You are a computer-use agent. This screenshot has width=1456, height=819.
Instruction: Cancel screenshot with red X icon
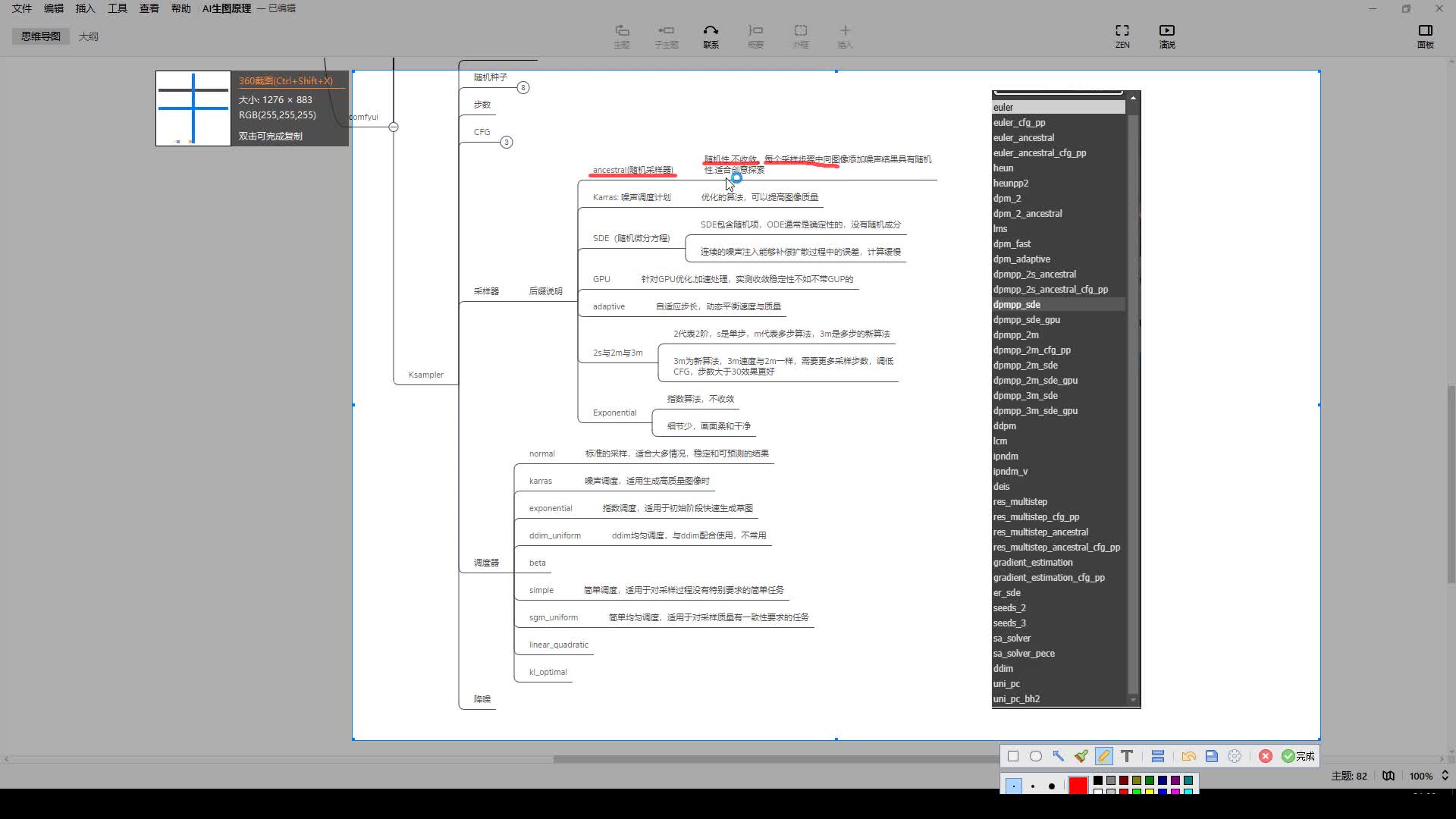(x=1266, y=756)
